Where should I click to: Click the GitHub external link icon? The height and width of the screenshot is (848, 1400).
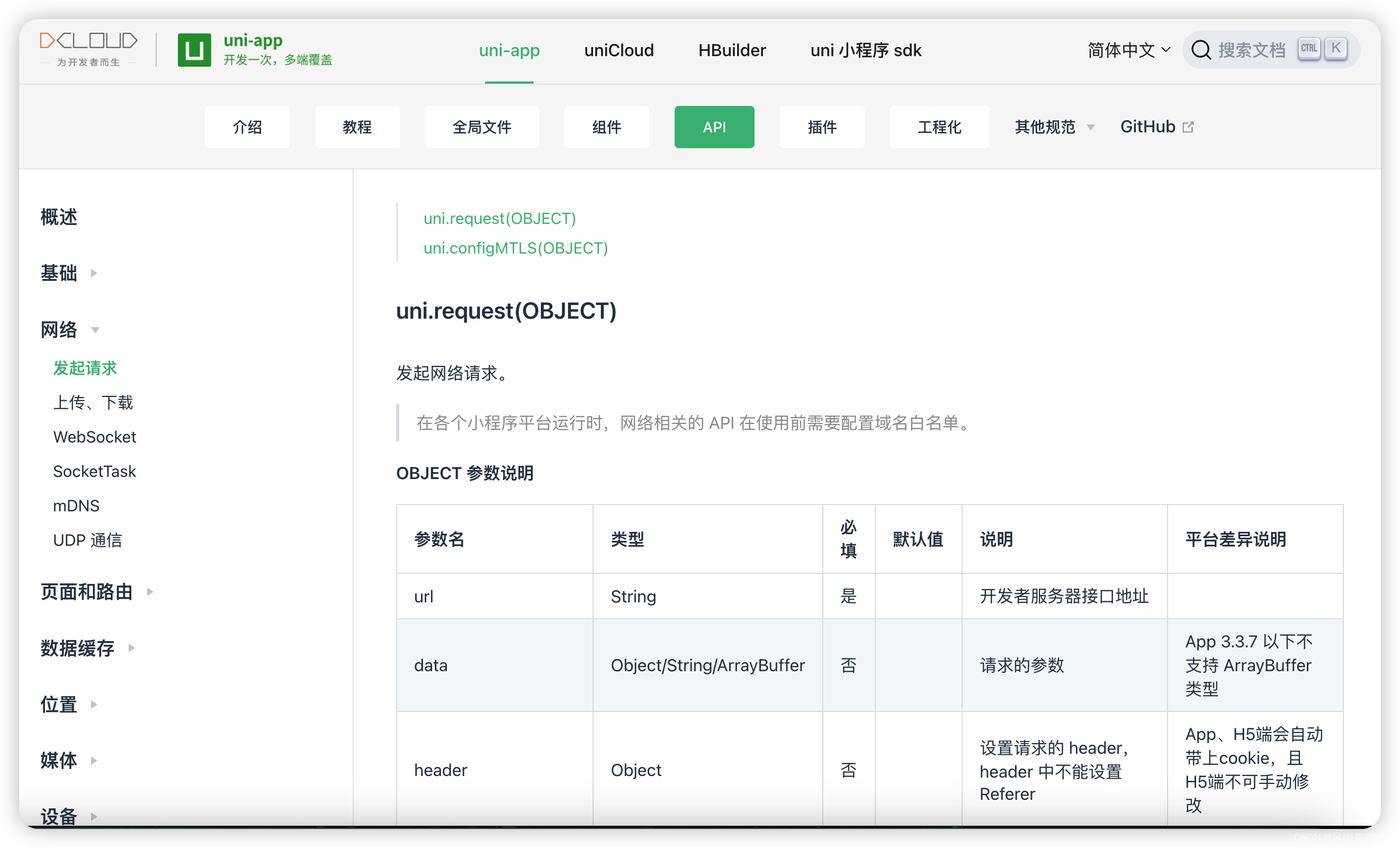click(1188, 127)
